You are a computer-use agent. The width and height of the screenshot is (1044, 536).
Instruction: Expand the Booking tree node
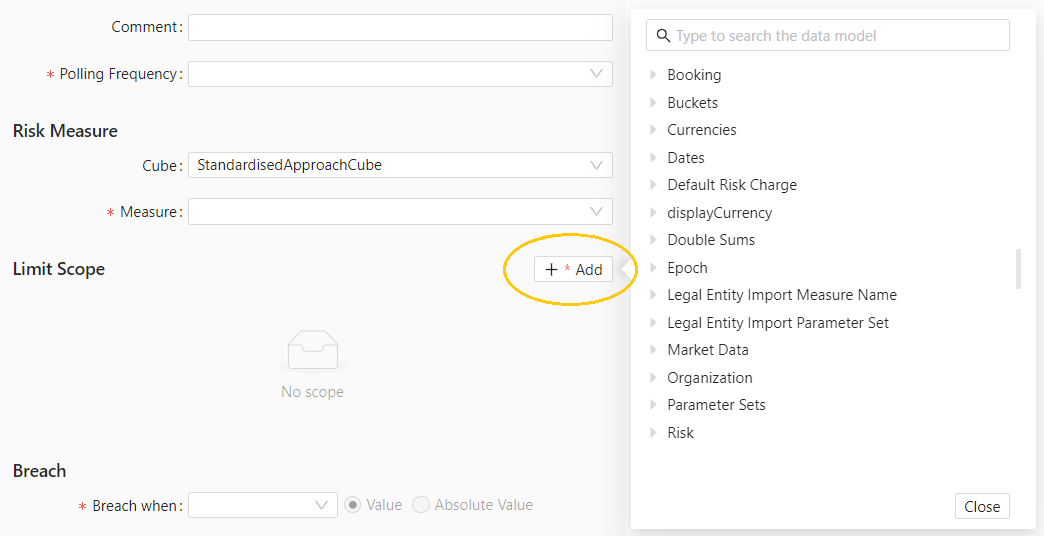click(654, 75)
